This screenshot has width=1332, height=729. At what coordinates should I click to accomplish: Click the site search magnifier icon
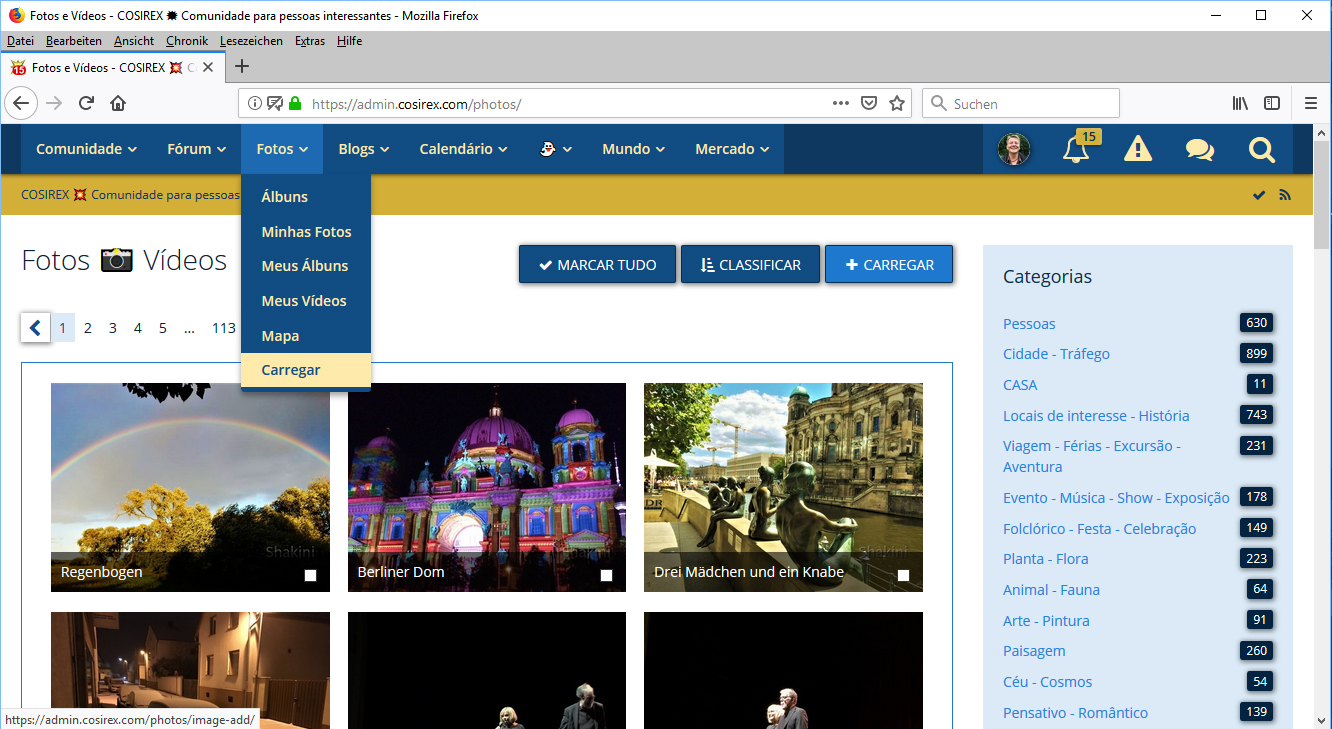[x=1261, y=150]
